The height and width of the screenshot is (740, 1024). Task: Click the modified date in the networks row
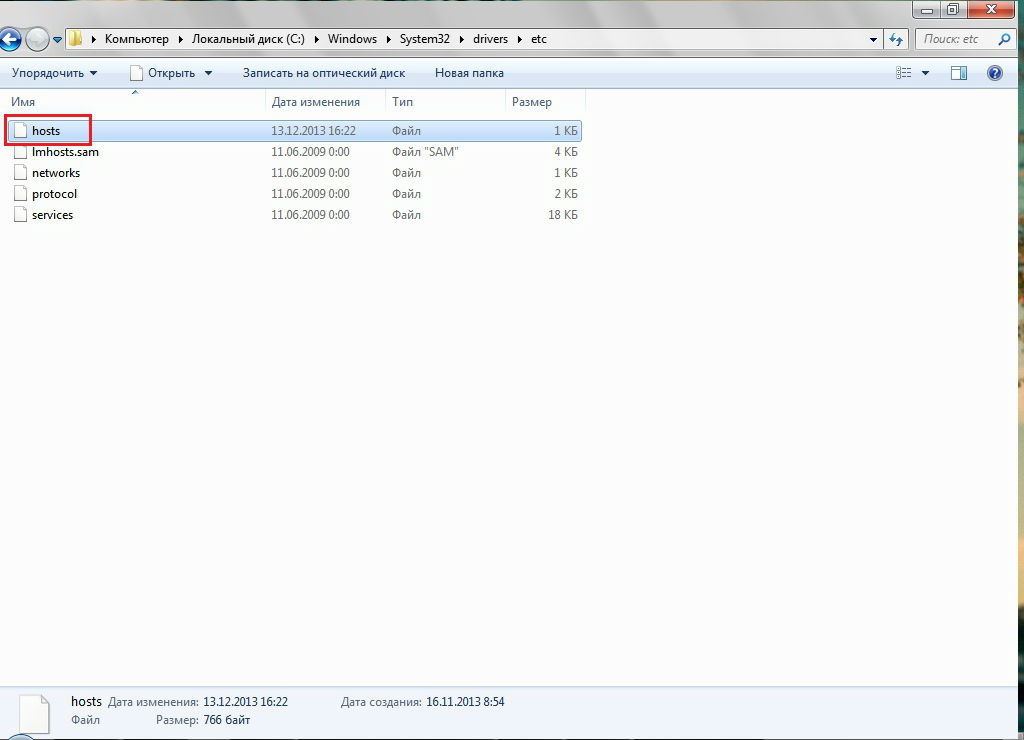tap(310, 173)
